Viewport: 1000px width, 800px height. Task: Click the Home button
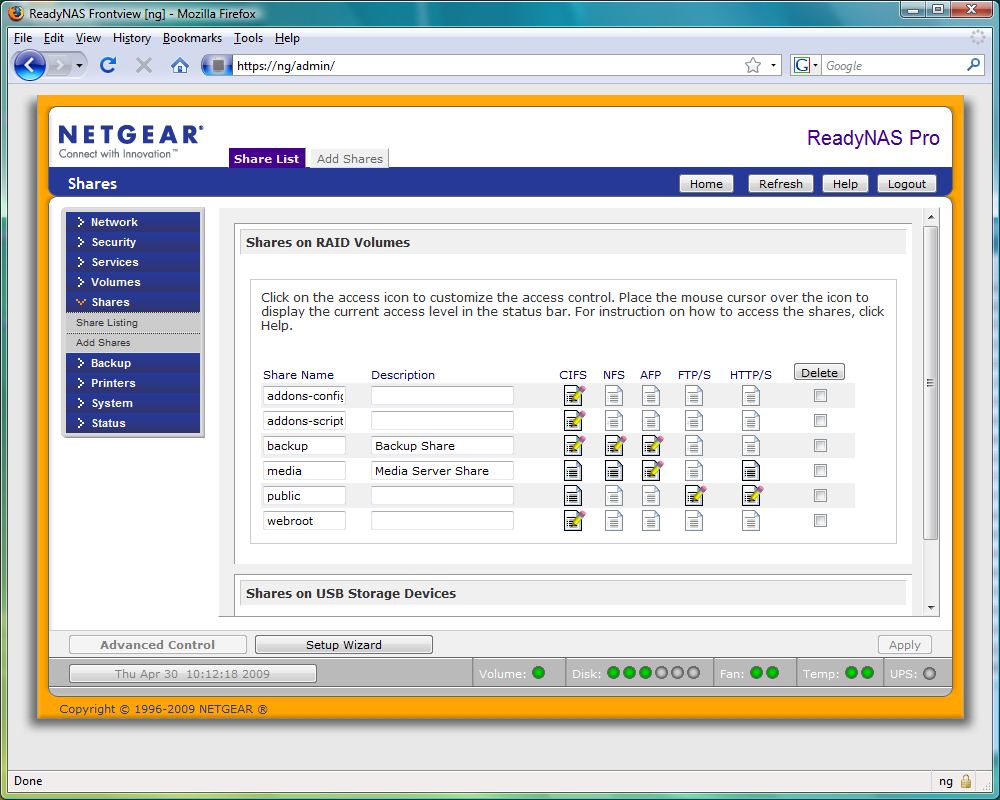(x=706, y=184)
